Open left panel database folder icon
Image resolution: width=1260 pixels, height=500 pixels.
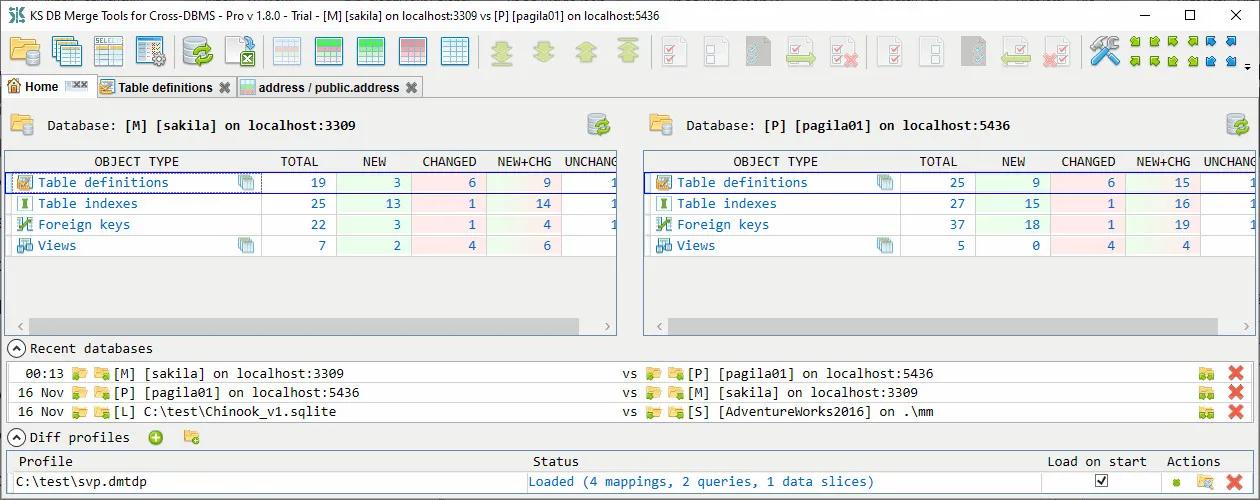click(21, 124)
